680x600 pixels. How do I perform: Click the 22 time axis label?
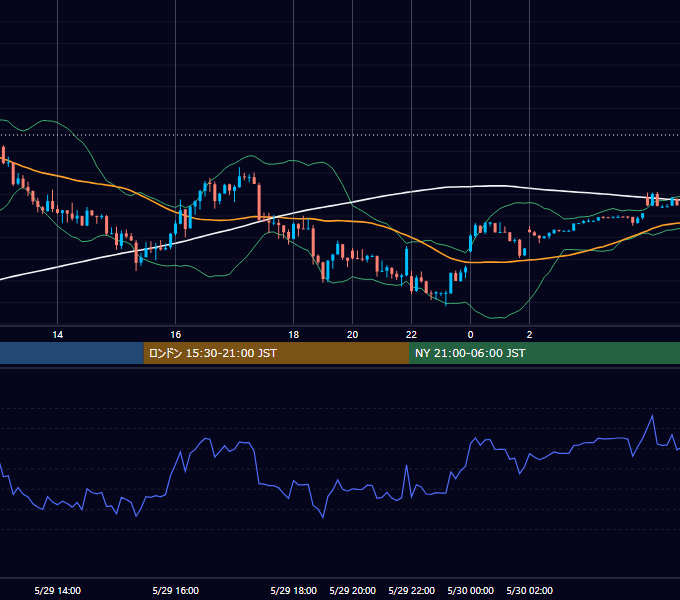pos(411,335)
